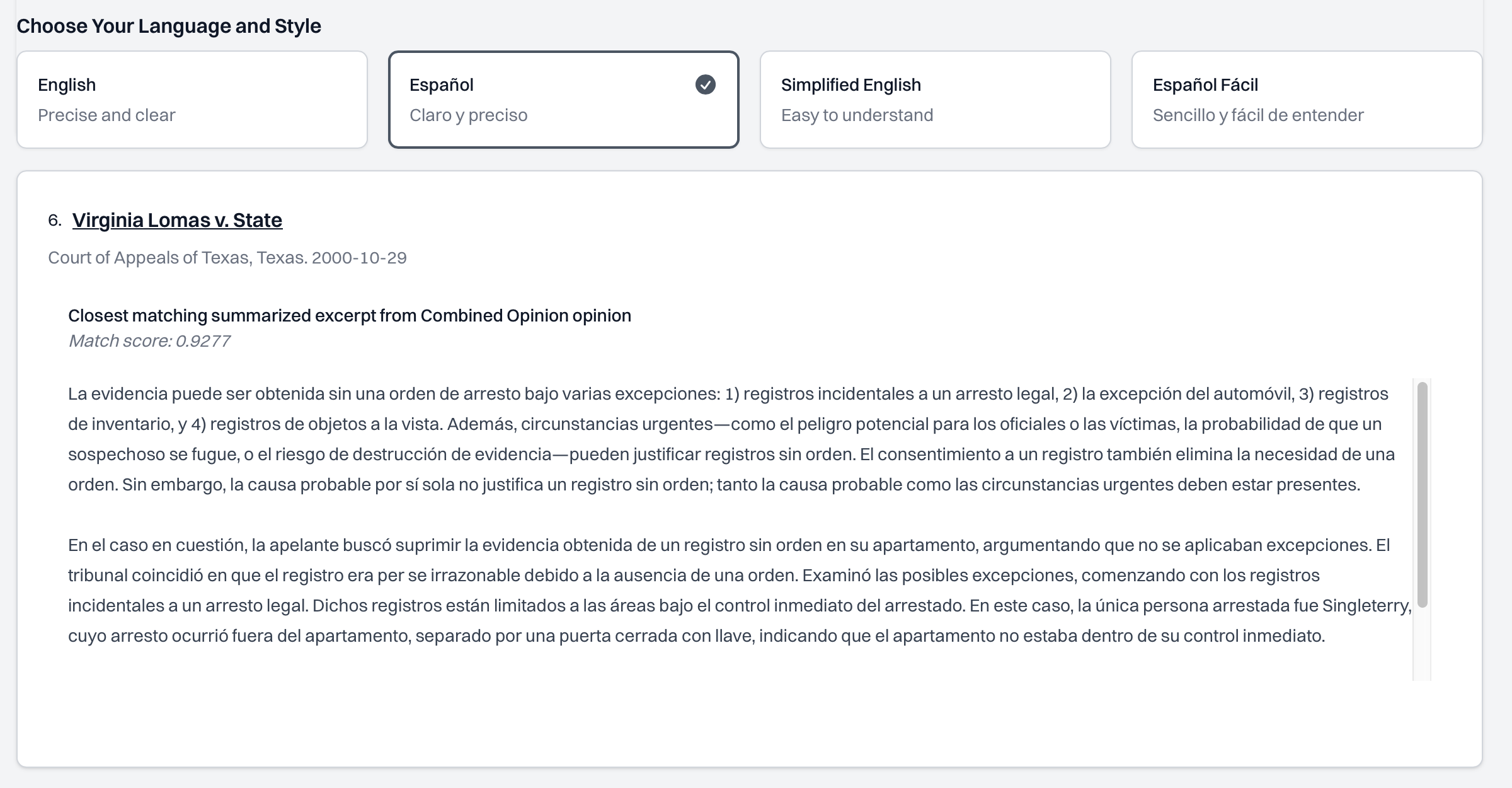Click the checkmark icon on Español card

point(706,84)
